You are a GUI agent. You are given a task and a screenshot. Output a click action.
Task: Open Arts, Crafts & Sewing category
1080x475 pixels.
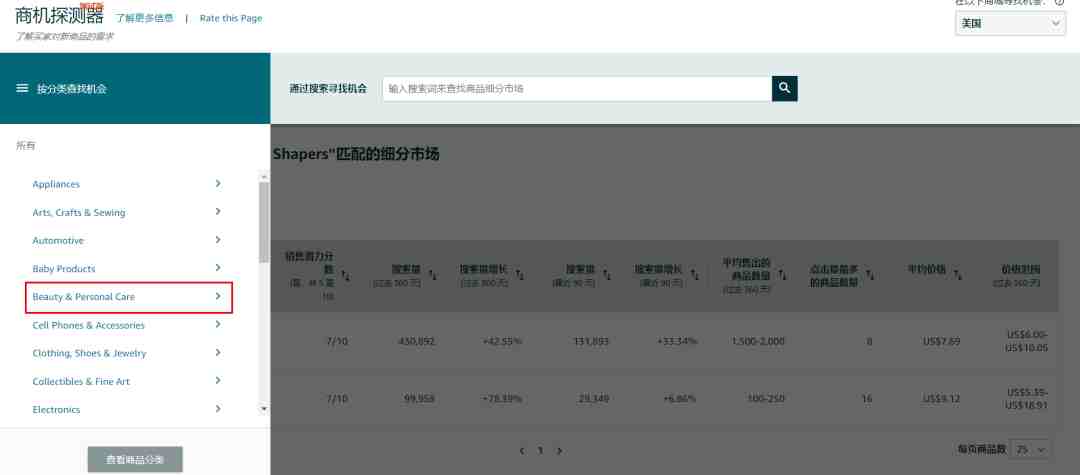tap(79, 212)
